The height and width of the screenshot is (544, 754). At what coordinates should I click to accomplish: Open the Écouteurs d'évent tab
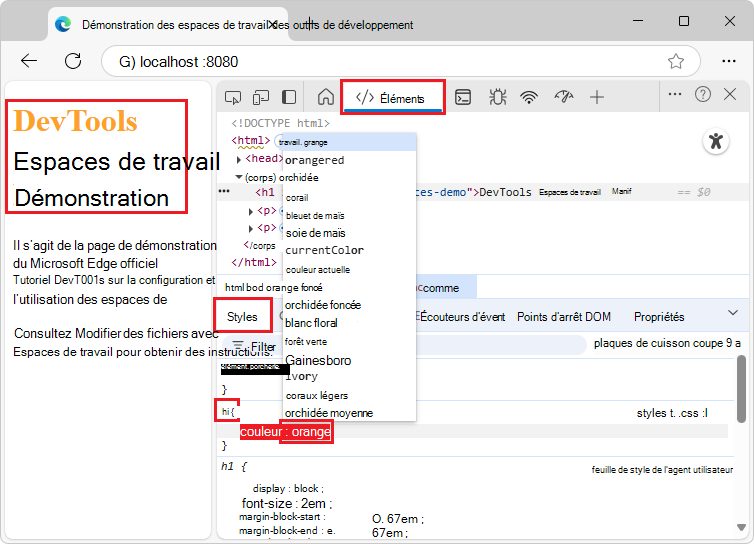[x=460, y=317]
